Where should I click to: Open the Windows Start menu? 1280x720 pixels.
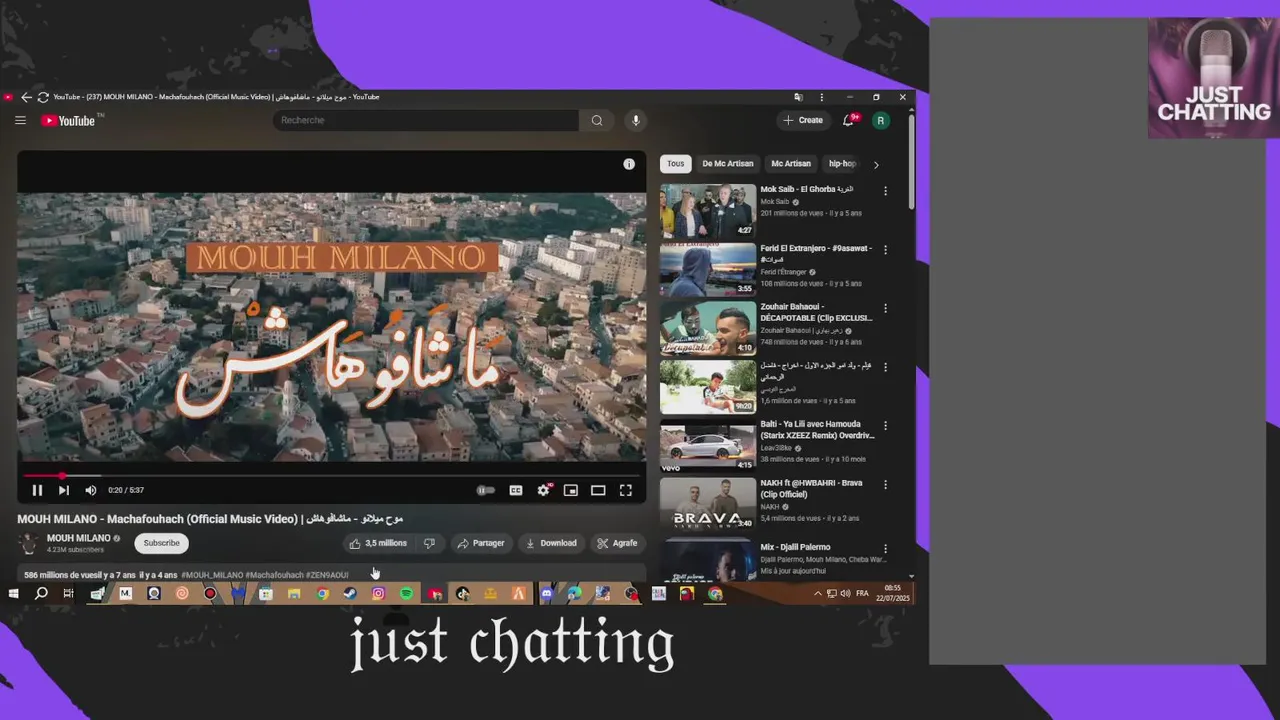[x=13, y=594]
